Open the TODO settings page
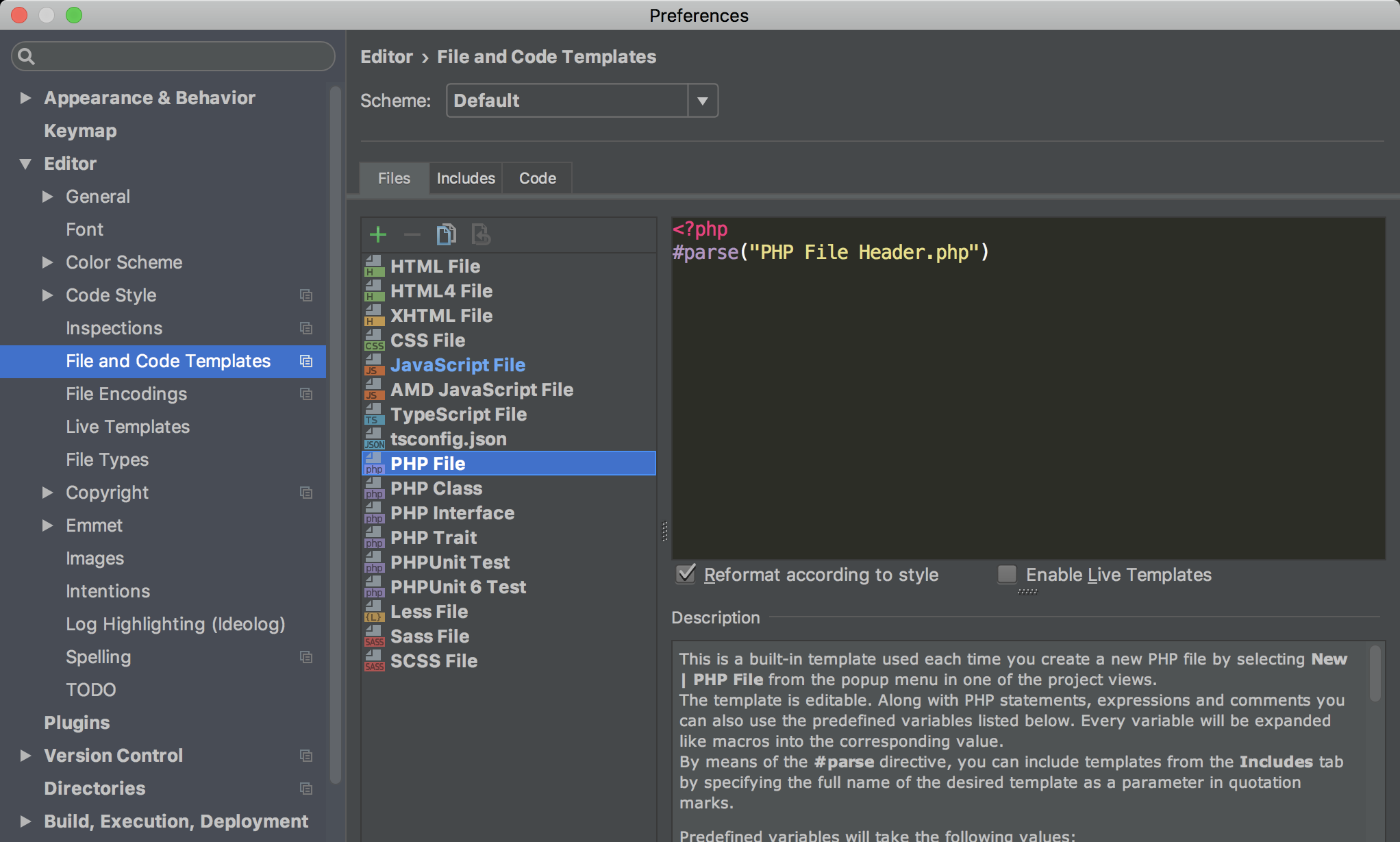Screen dimensions: 1400x842 (90, 690)
